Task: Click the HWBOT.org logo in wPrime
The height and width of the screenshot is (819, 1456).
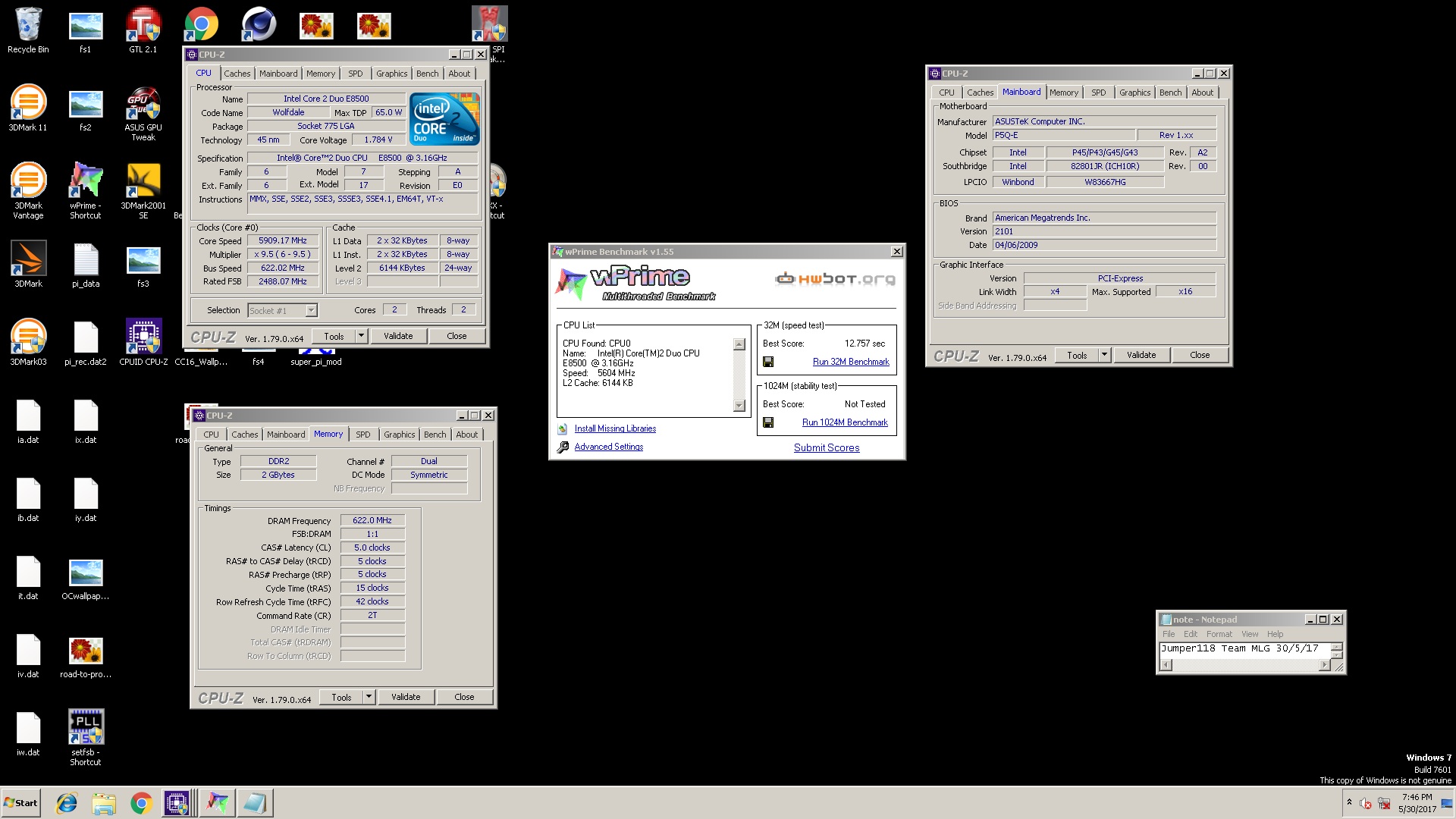Action: [x=835, y=279]
